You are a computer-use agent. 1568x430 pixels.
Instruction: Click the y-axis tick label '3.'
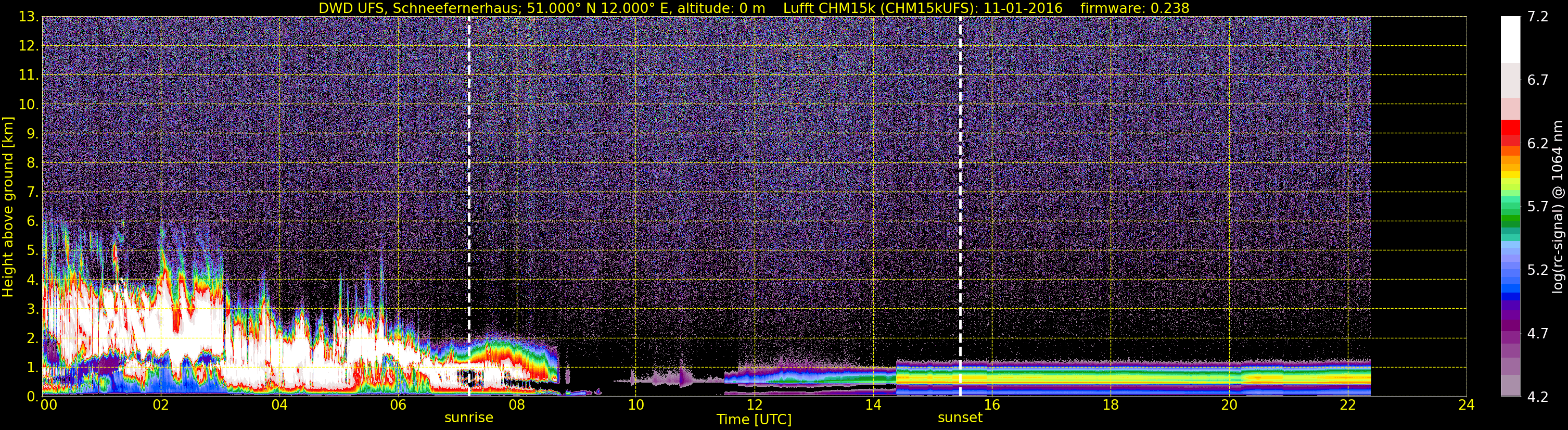click(x=32, y=309)
